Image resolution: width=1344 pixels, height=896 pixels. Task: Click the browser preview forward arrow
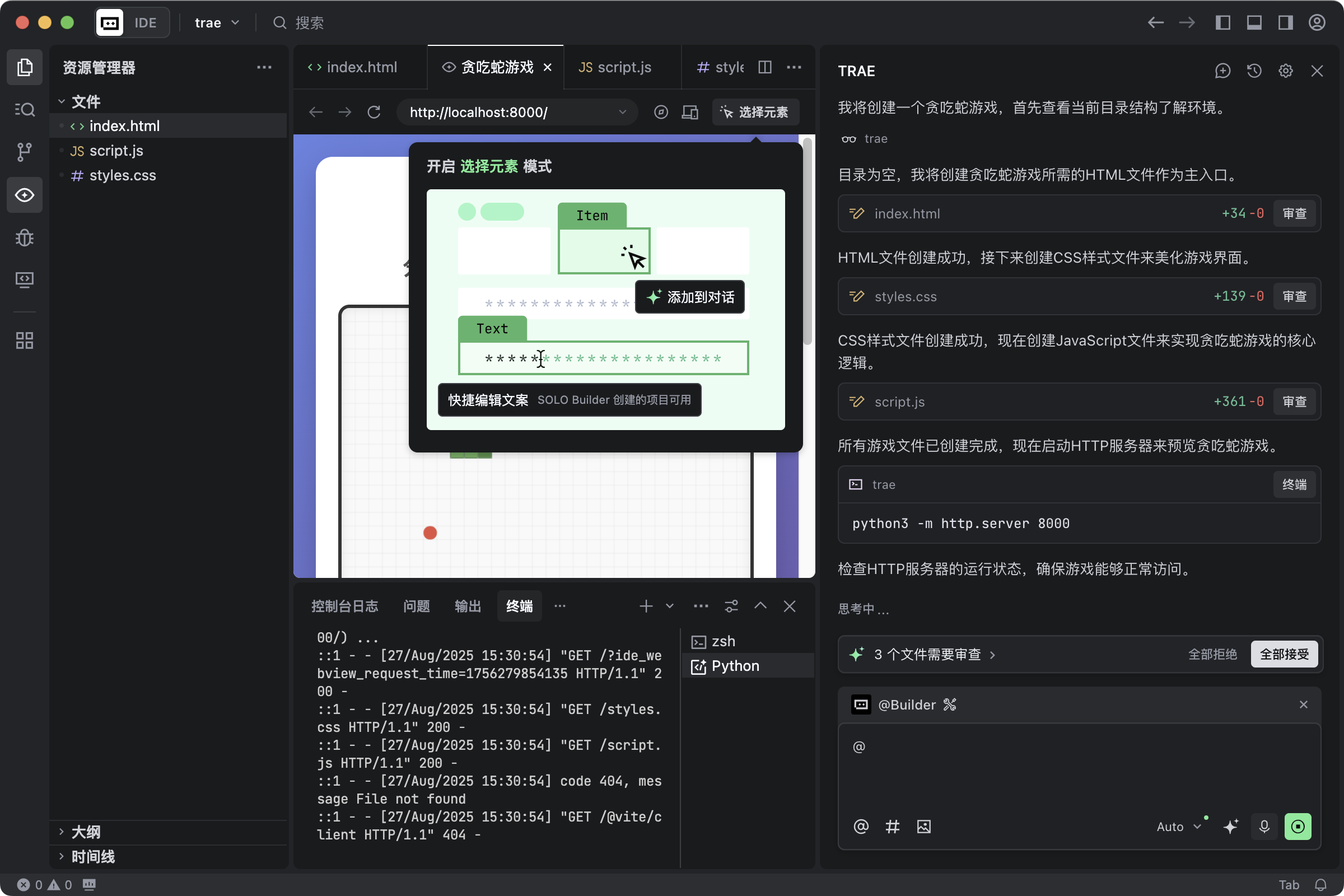344,112
